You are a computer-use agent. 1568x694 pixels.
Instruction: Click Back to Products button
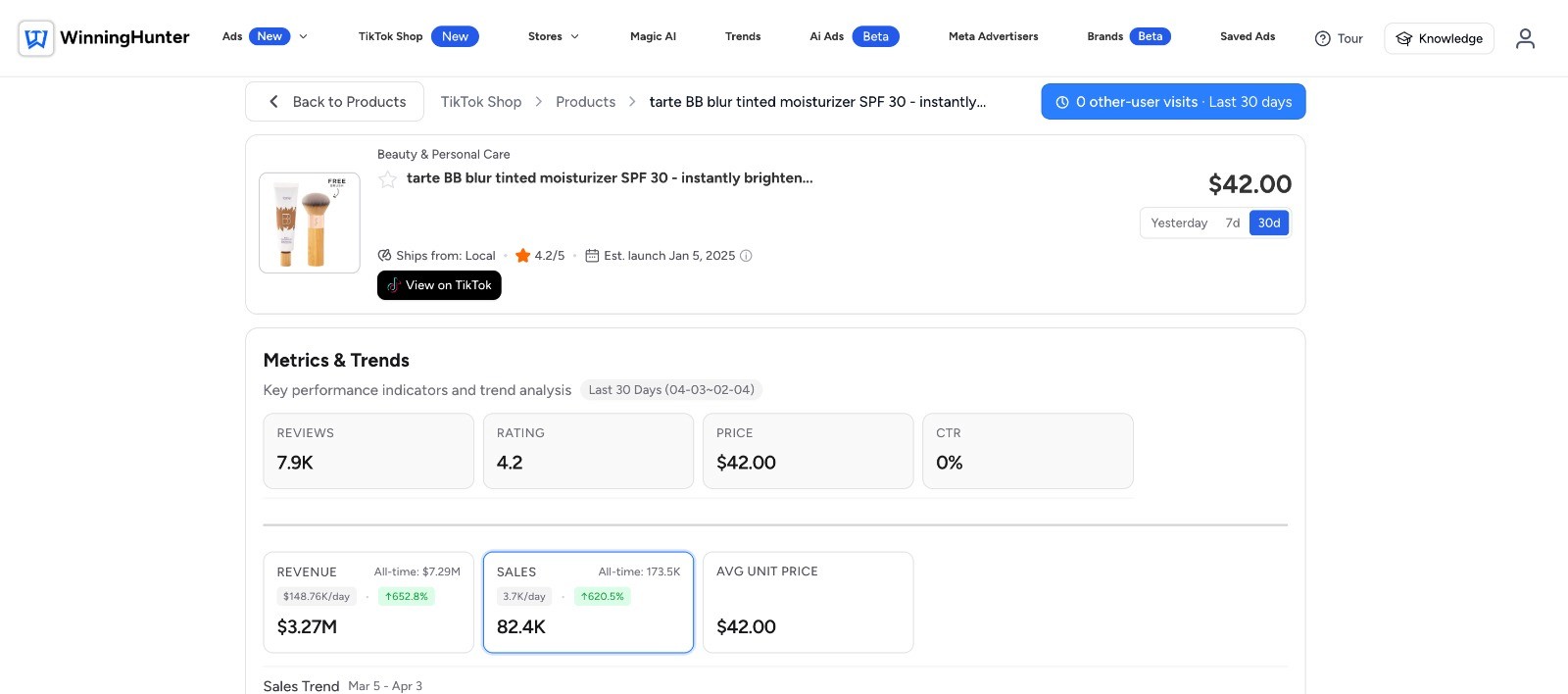pyautogui.click(x=334, y=102)
